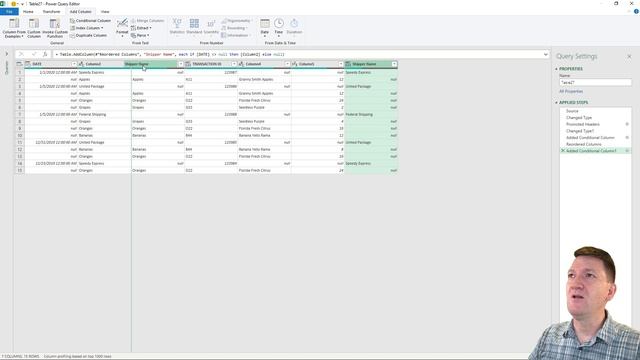This screenshot has height=360, width=640.
Task: Select row number 7
Action: coord(19,114)
